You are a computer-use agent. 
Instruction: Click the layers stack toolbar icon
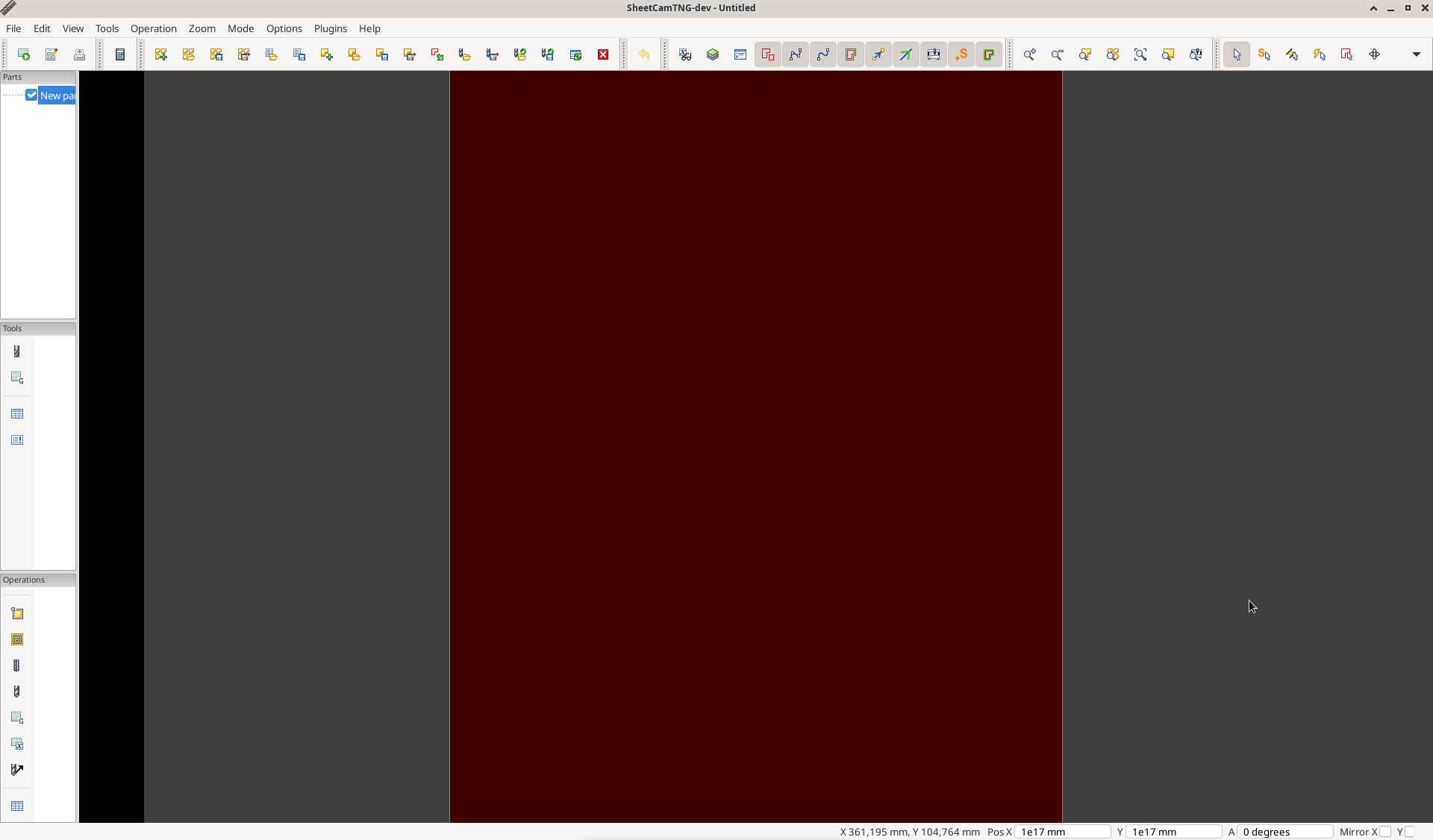click(713, 54)
